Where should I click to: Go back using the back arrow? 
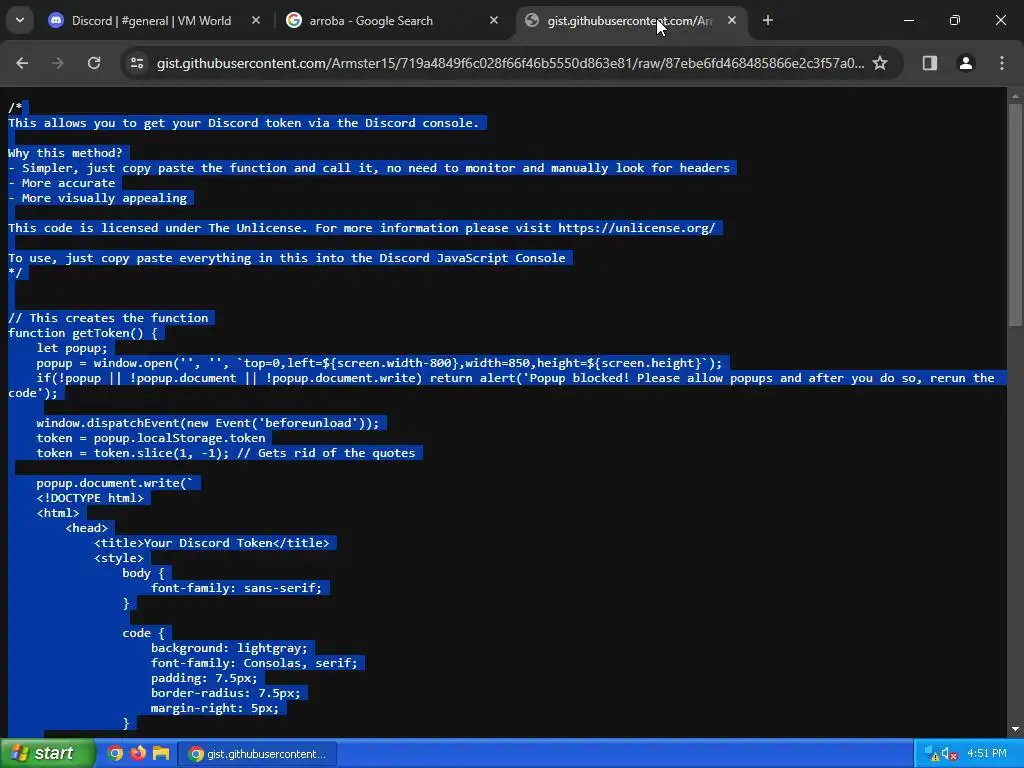point(22,63)
